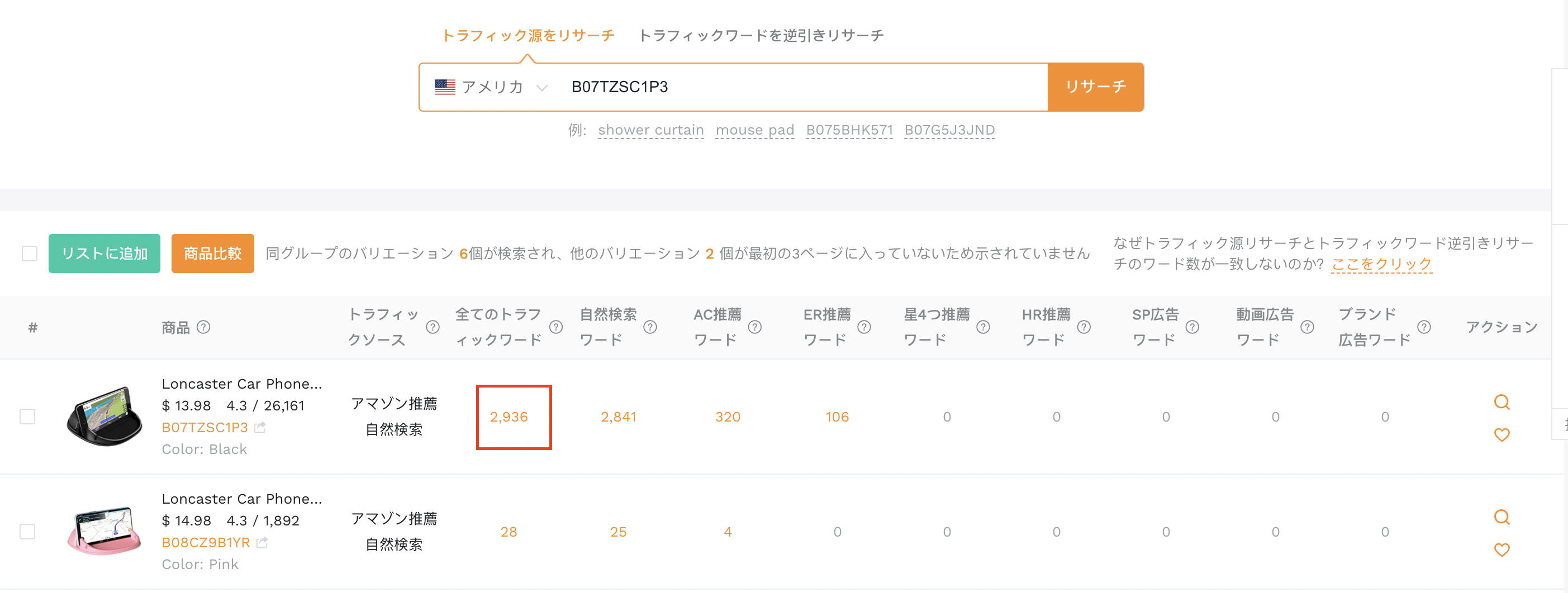Toggle the select-all checkbox beside リストに追加
Screen dimensions: 1568x593
click(x=29, y=254)
